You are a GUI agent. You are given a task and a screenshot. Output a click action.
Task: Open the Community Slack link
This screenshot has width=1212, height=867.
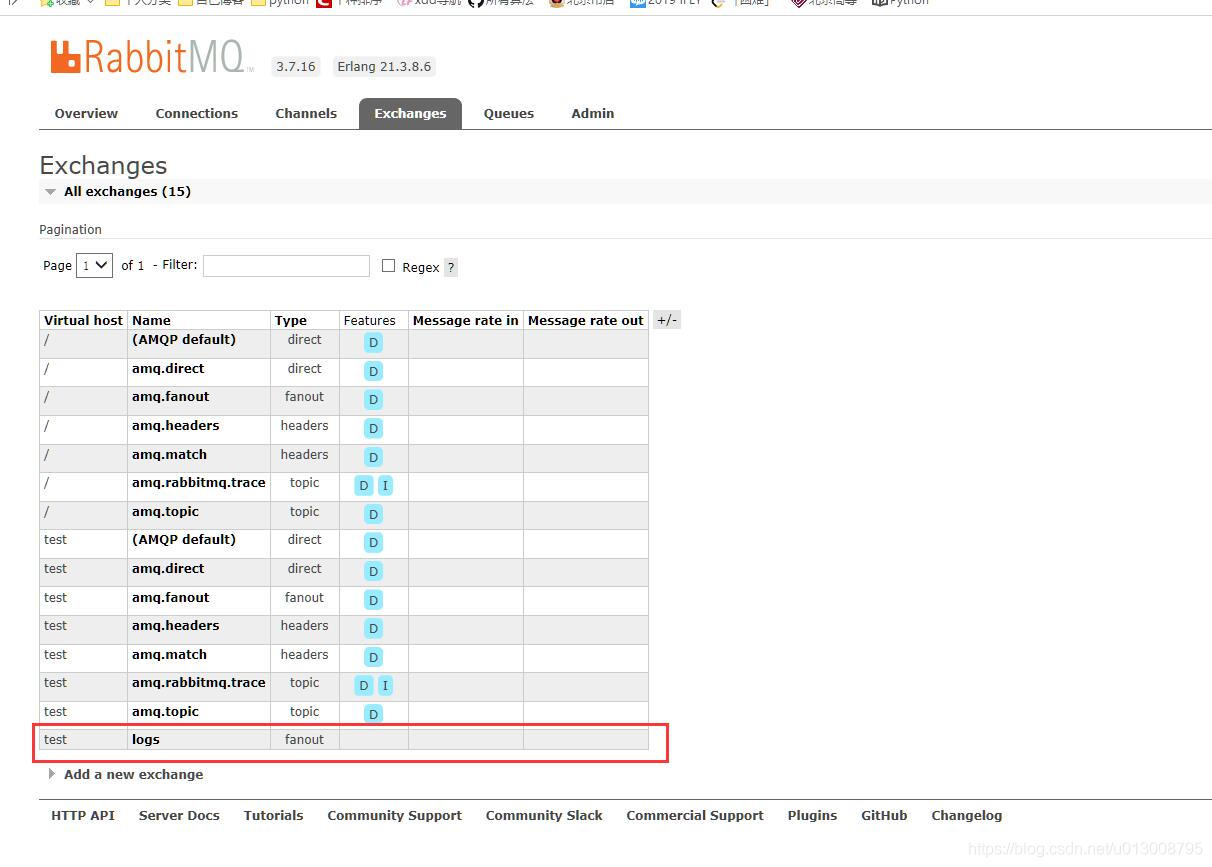[544, 815]
